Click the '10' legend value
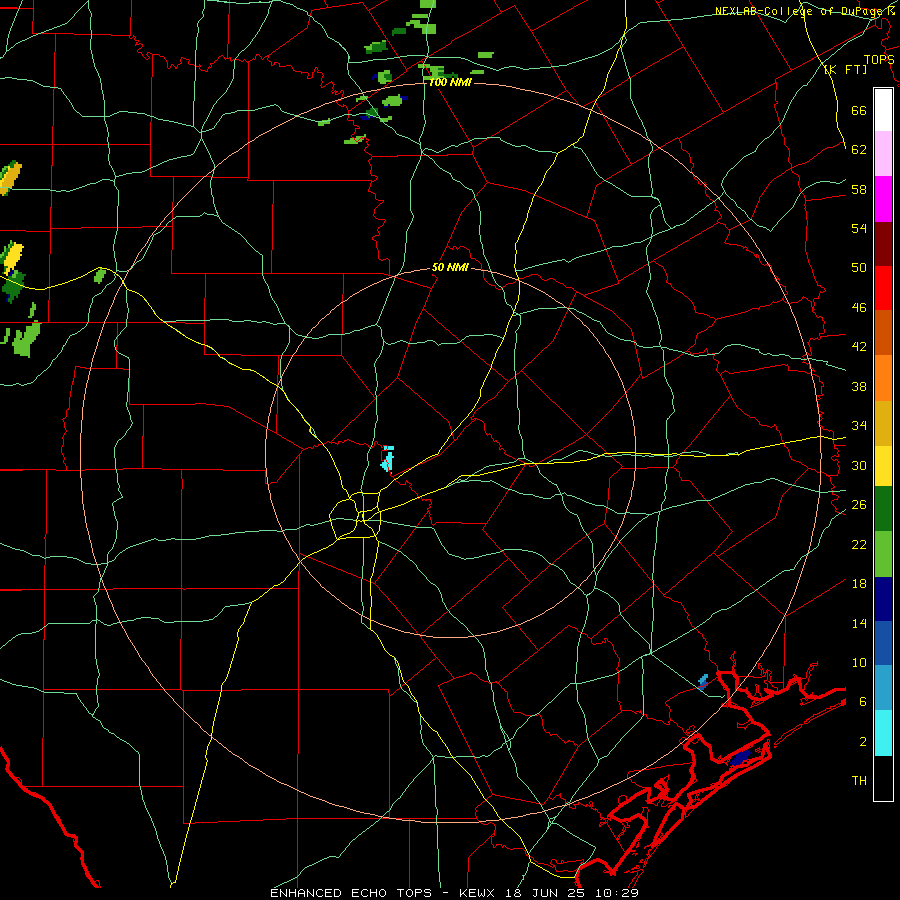 coord(859,662)
